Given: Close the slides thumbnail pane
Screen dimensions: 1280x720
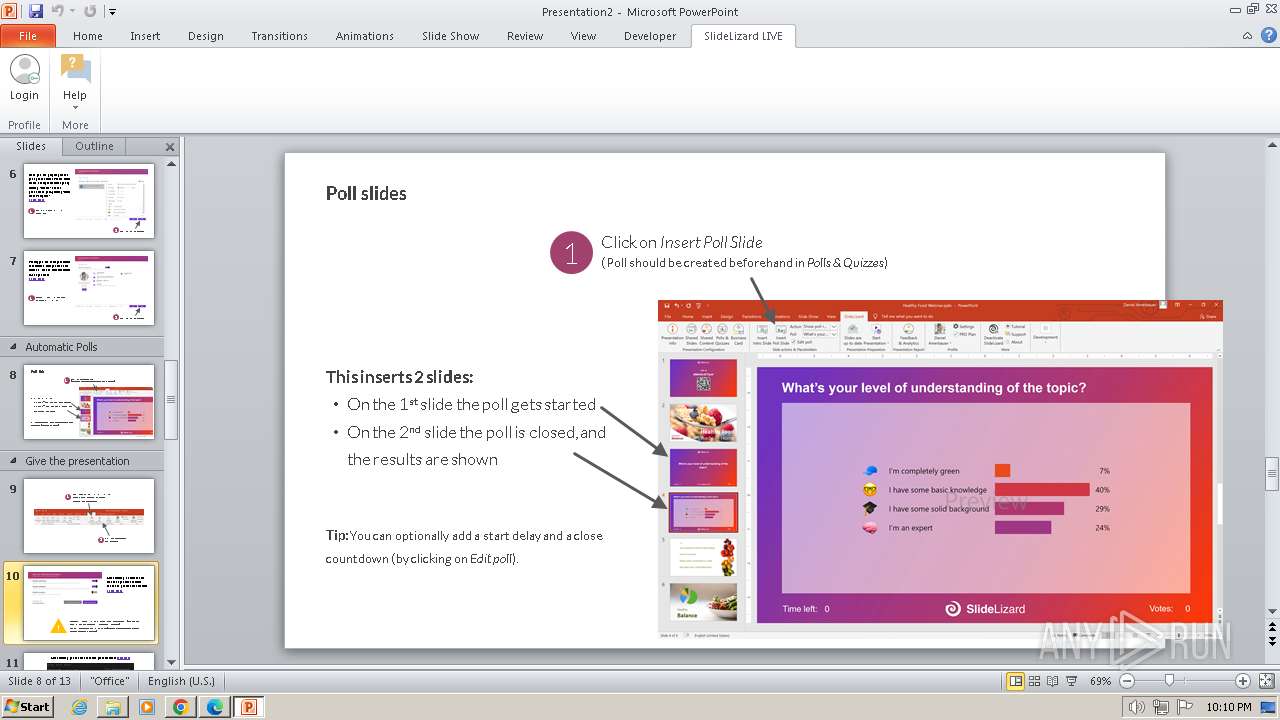Looking at the screenshot, I should pos(170,147).
